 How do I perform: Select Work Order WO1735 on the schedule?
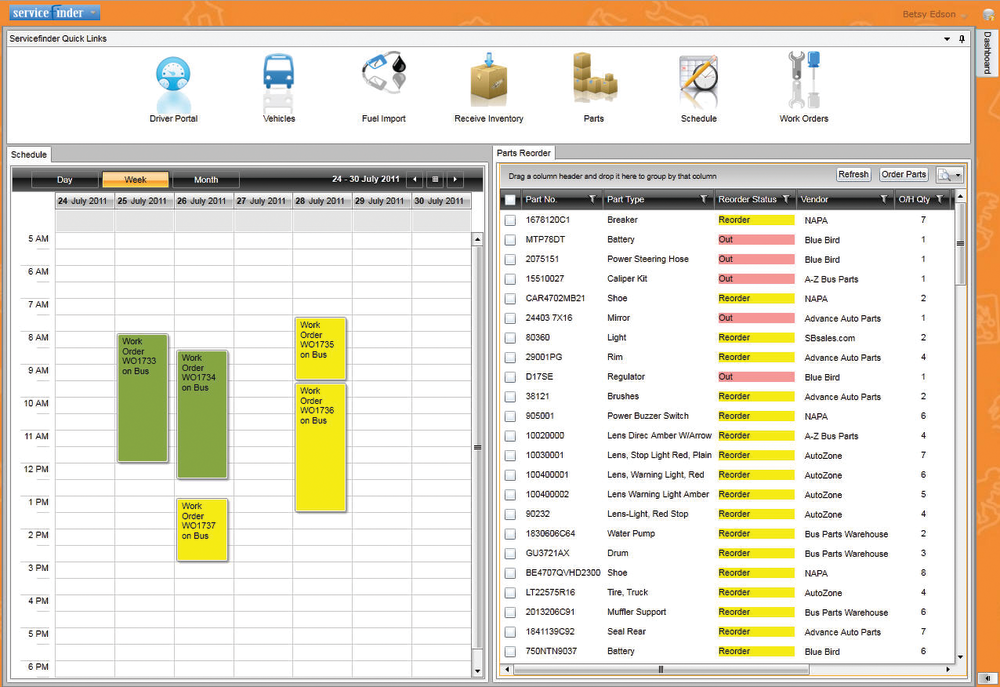(x=320, y=346)
